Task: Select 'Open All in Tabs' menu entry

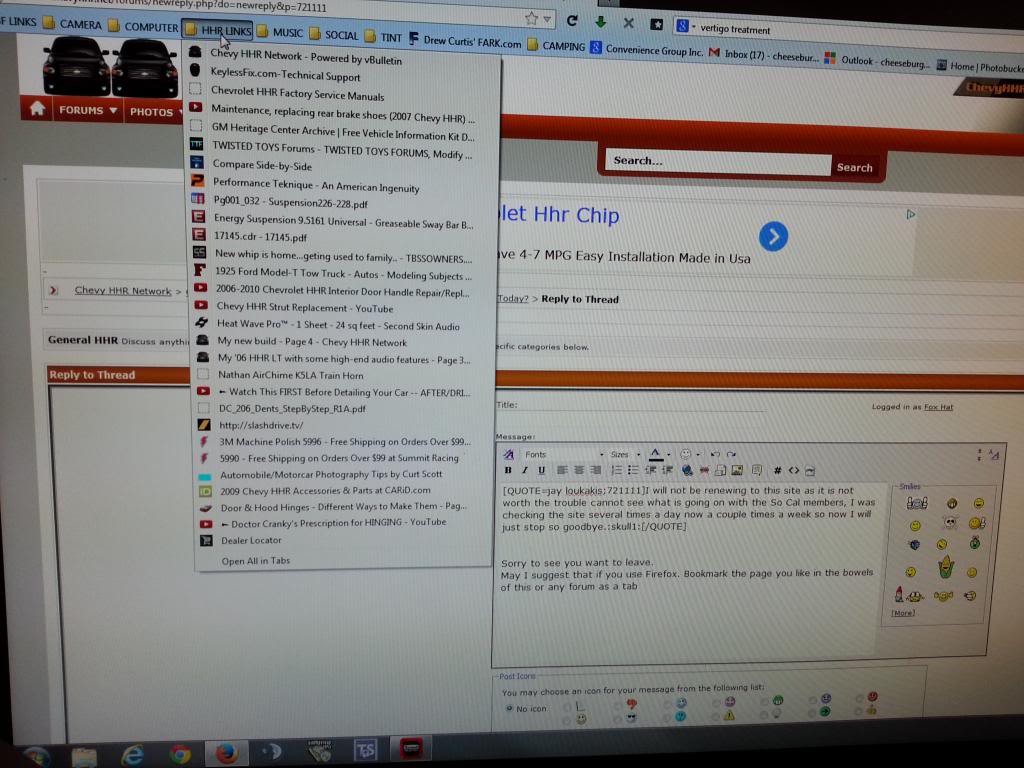Action: 255,561
